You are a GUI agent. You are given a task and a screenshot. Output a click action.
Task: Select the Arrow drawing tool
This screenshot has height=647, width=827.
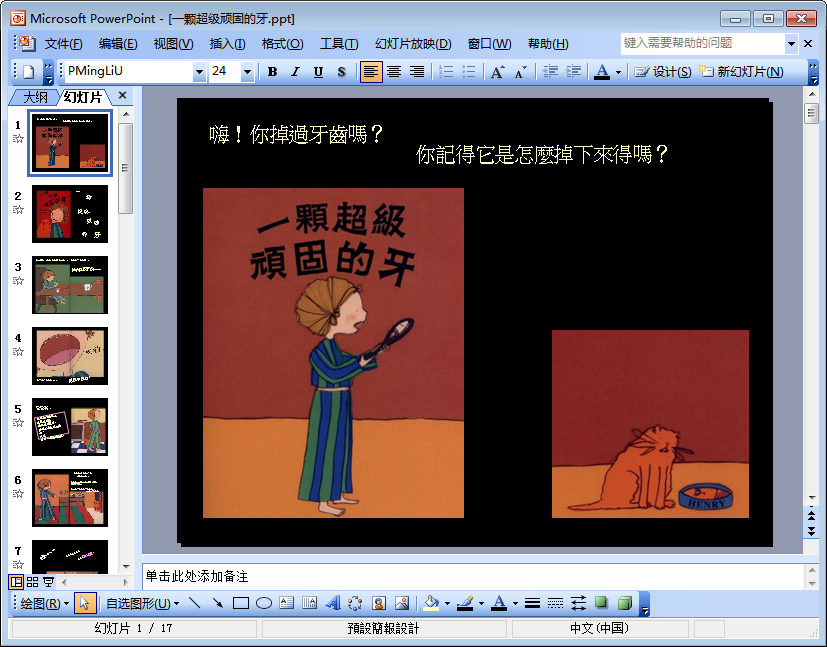click(x=217, y=603)
